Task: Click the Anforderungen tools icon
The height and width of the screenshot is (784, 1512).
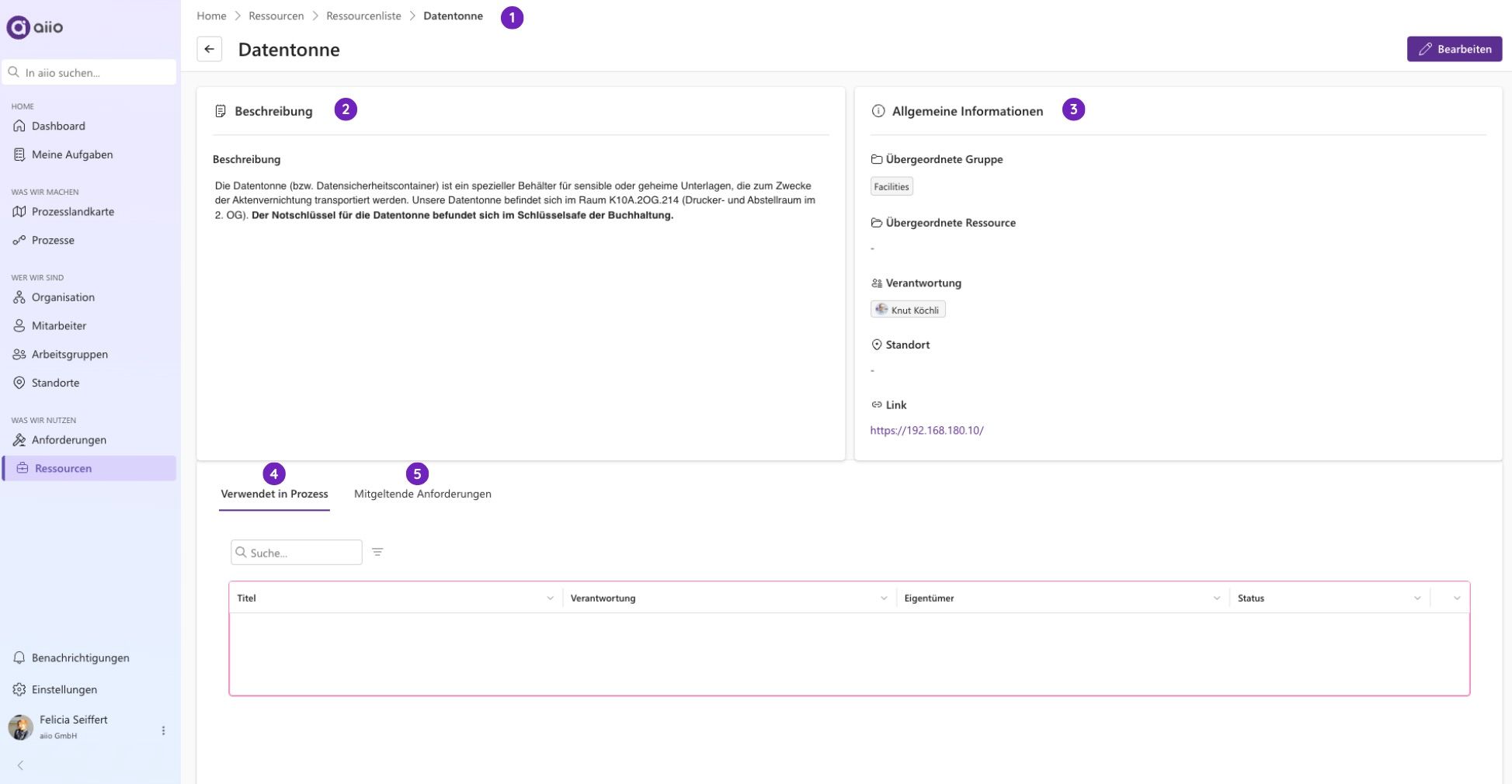Action: click(x=19, y=440)
